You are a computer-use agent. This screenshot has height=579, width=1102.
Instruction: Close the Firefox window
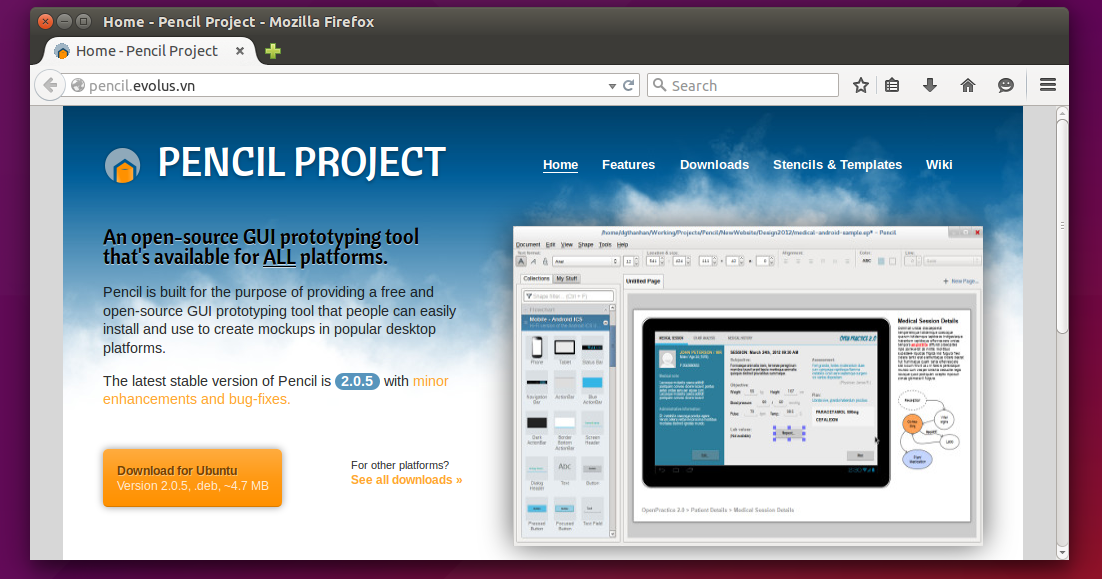(45, 22)
